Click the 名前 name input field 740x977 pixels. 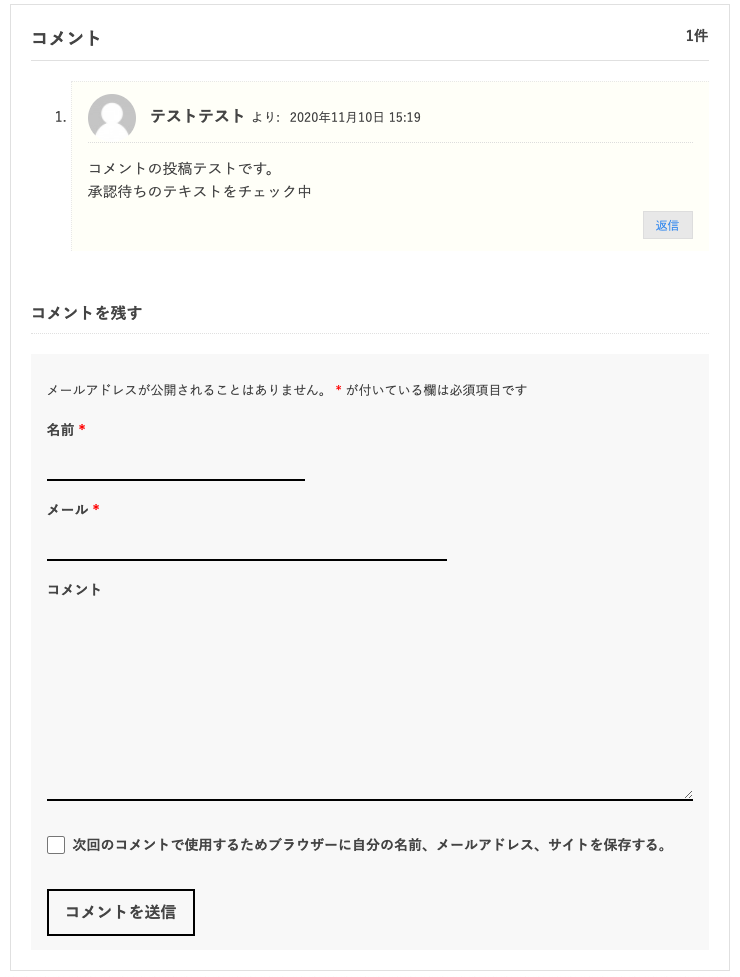[x=175, y=464]
